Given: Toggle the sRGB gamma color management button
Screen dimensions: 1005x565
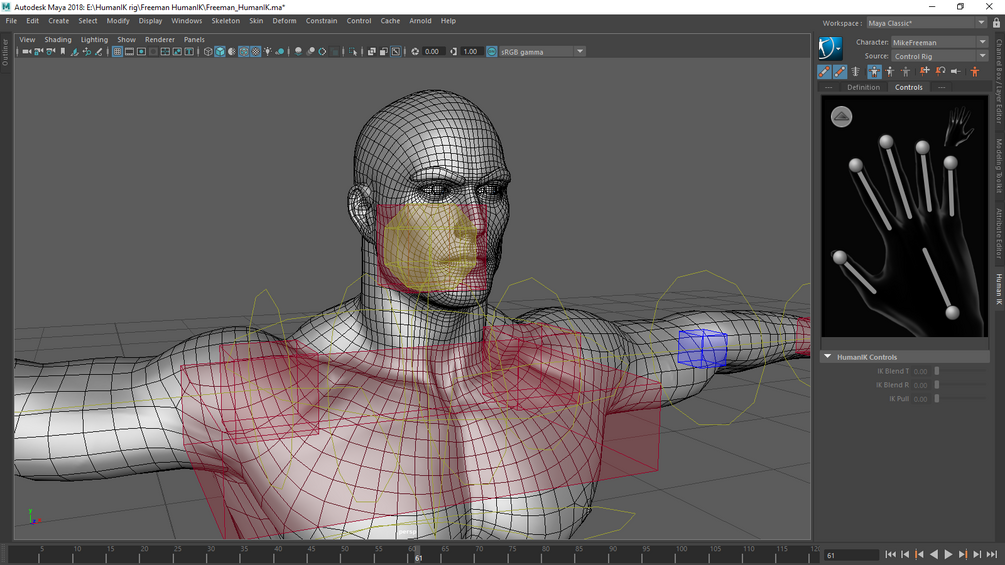Looking at the screenshot, I should pos(492,51).
